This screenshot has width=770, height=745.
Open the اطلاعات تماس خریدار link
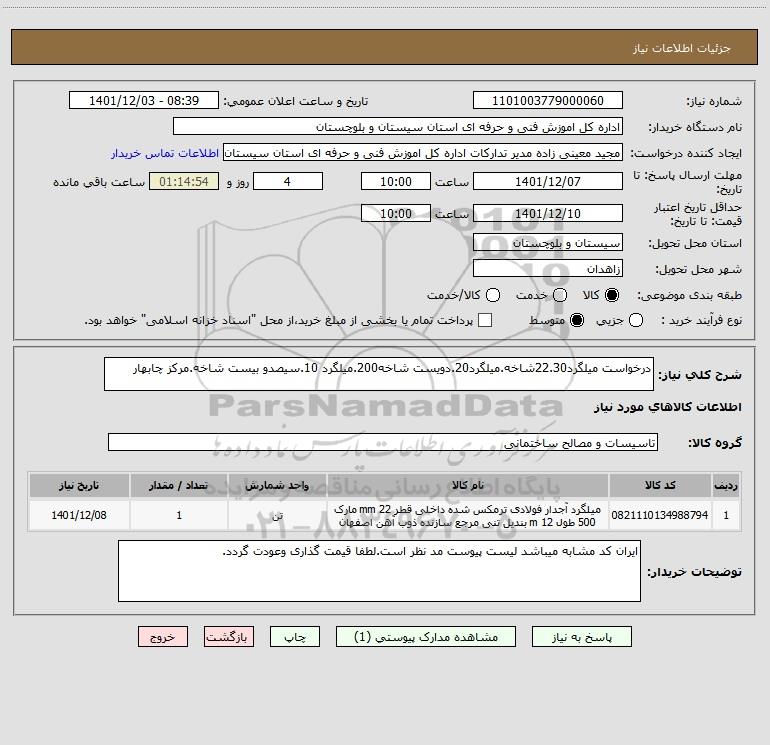[165, 153]
